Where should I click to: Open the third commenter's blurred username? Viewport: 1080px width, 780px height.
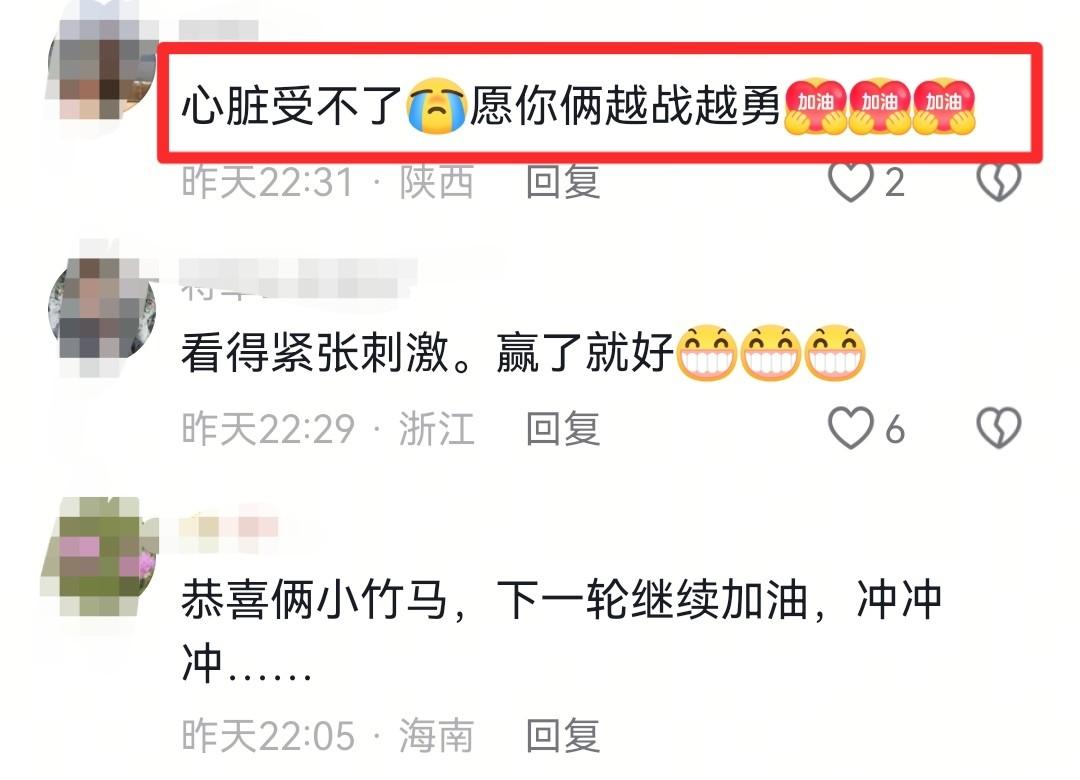(x=229, y=528)
